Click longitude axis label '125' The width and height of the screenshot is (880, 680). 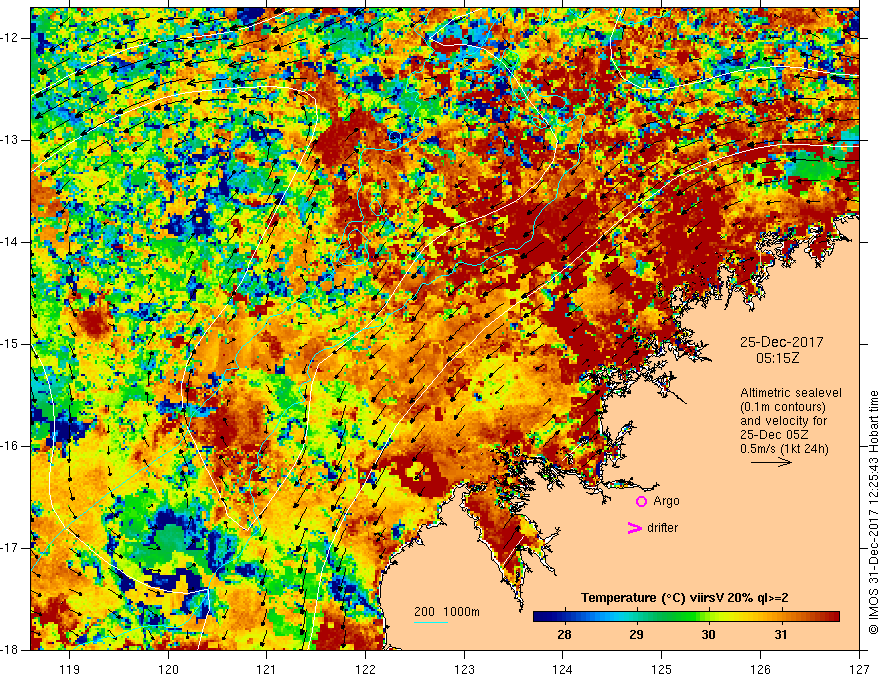pyautogui.click(x=662, y=669)
